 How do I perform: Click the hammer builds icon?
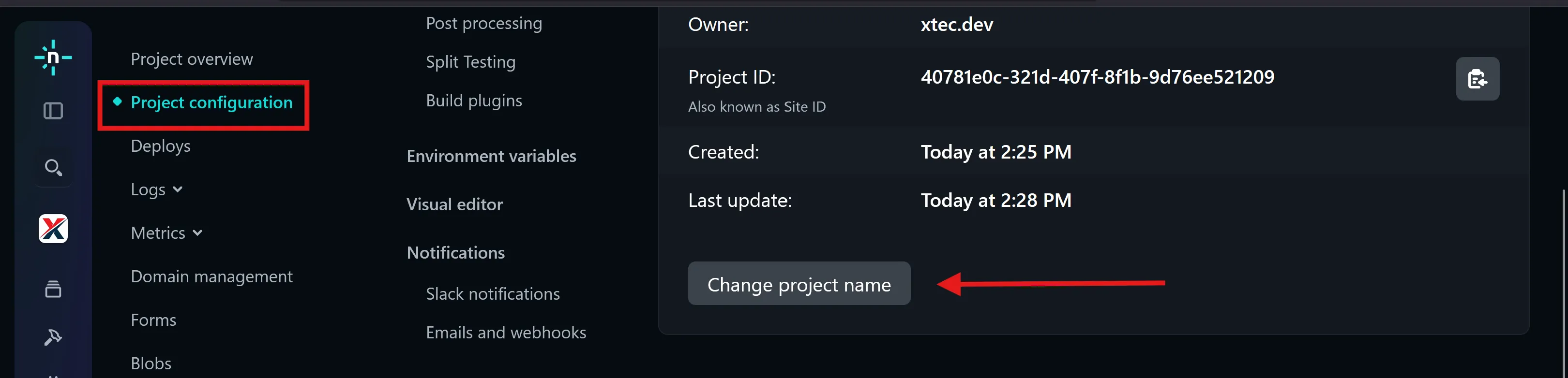(53, 337)
